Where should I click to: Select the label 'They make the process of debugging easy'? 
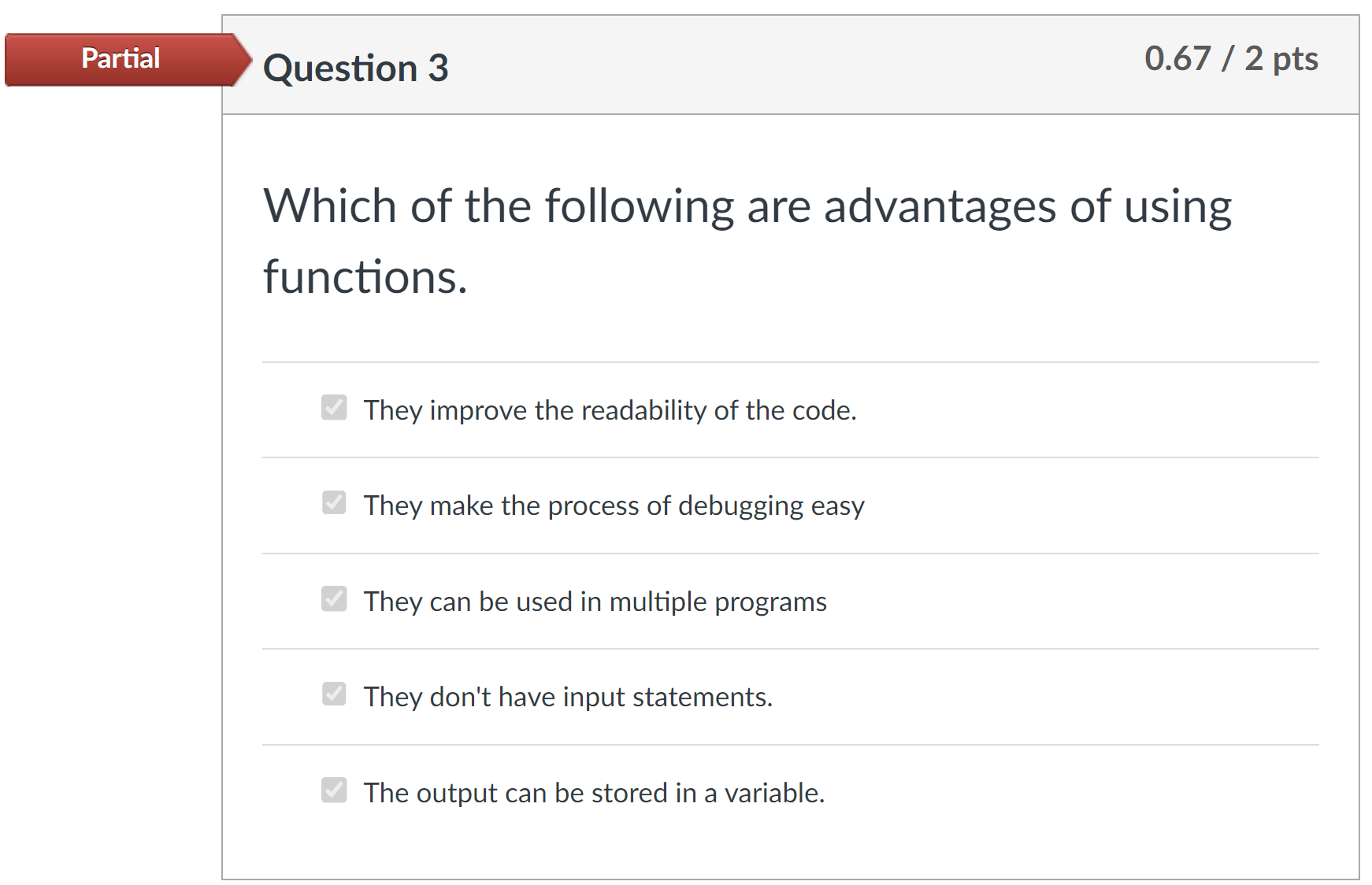(614, 505)
